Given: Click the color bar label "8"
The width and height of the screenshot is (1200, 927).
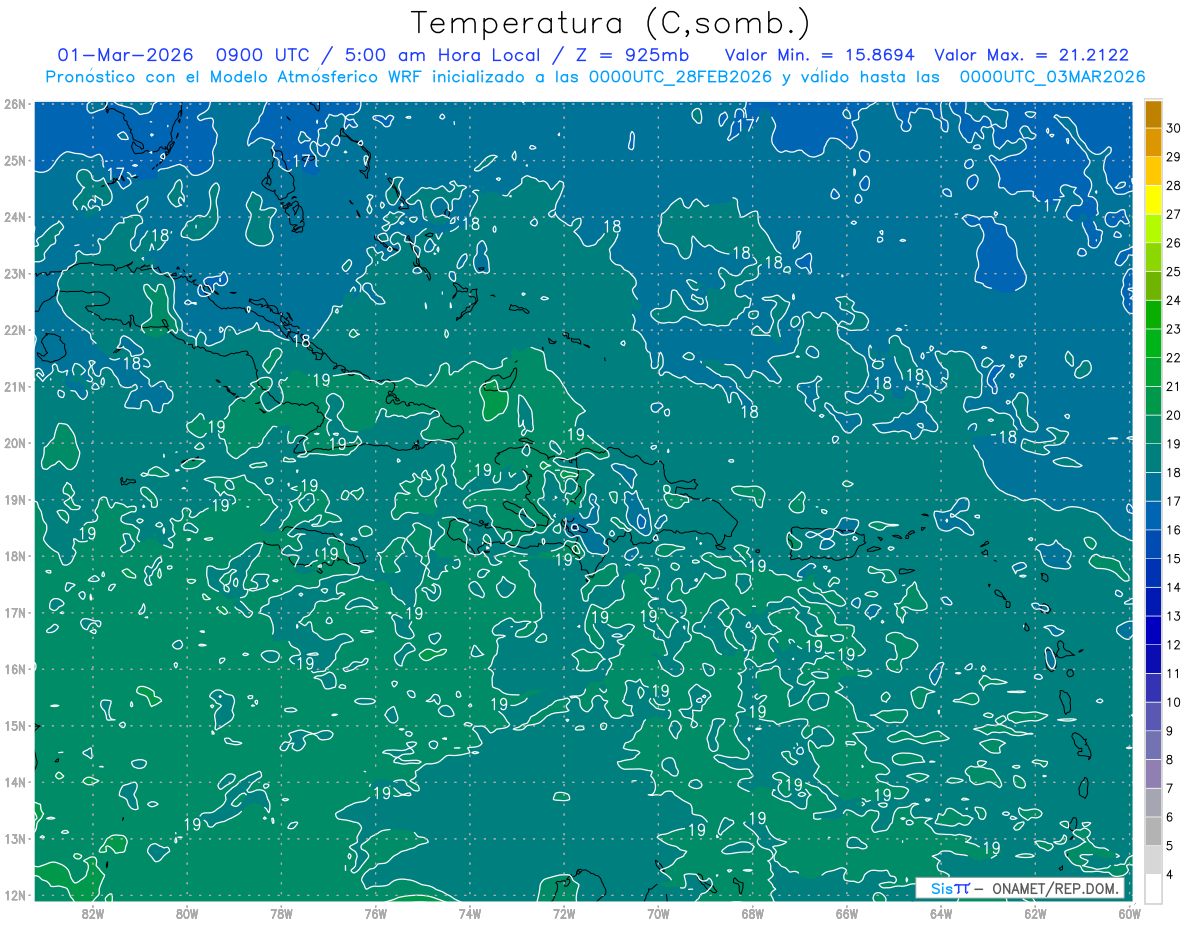Looking at the screenshot, I should click(x=1171, y=759).
